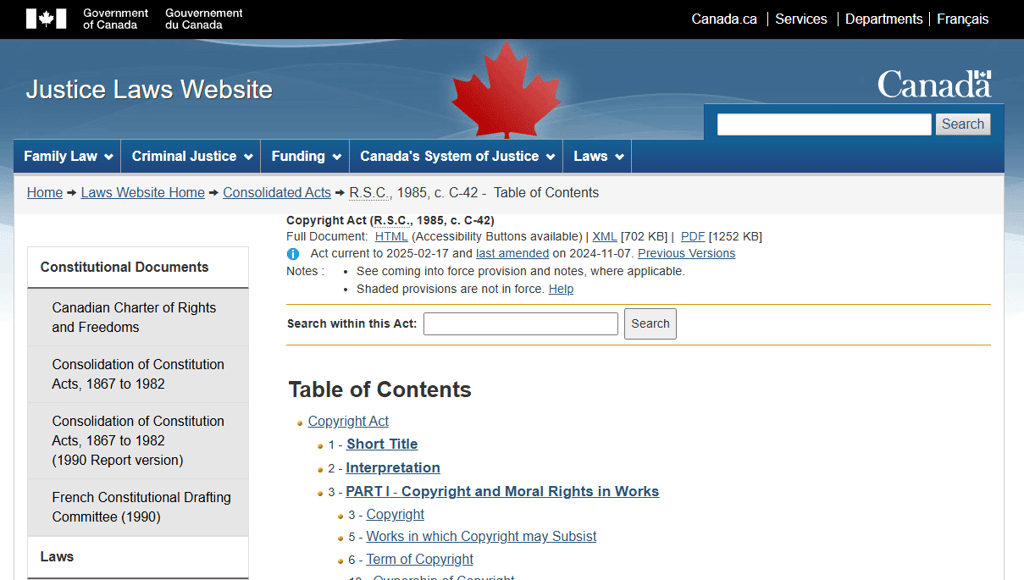Click the last amended link

(x=512, y=253)
